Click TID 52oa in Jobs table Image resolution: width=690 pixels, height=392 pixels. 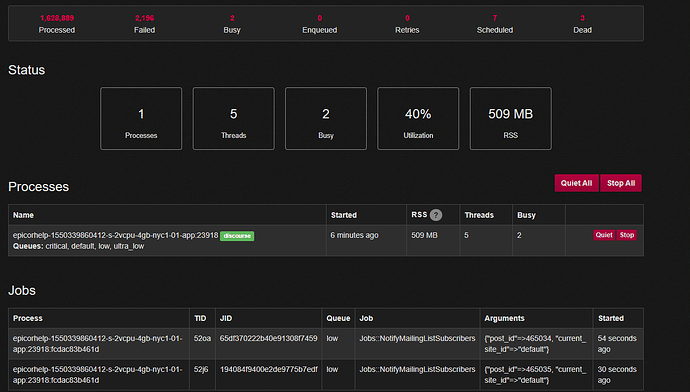202,338
